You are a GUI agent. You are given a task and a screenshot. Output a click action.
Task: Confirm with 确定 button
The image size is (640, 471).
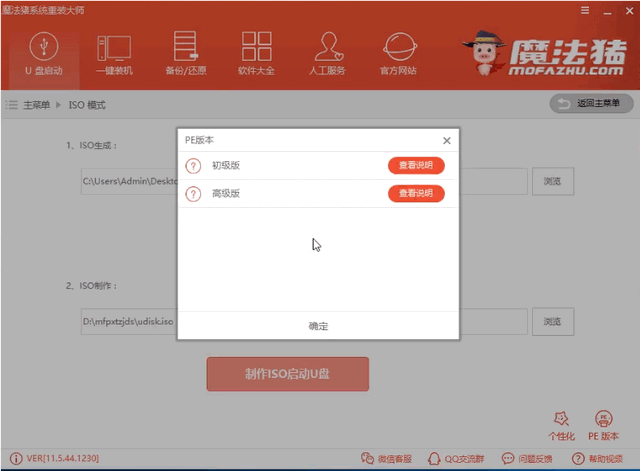pyautogui.click(x=318, y=326)
